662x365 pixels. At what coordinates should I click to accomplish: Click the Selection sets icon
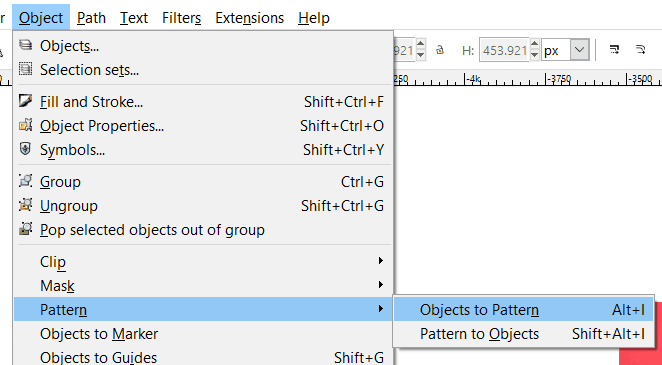[26, 69]
